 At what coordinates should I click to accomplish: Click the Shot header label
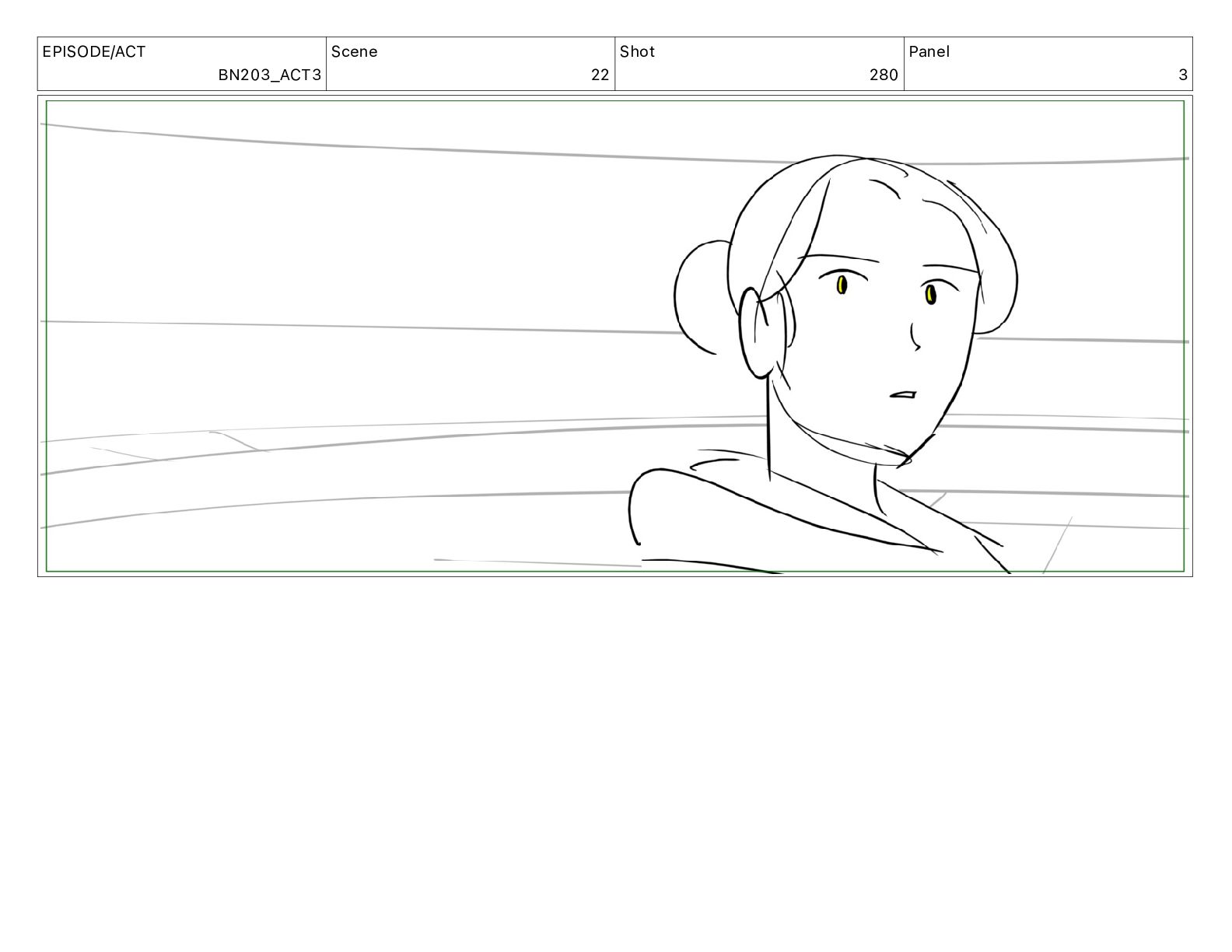[638, 52]
